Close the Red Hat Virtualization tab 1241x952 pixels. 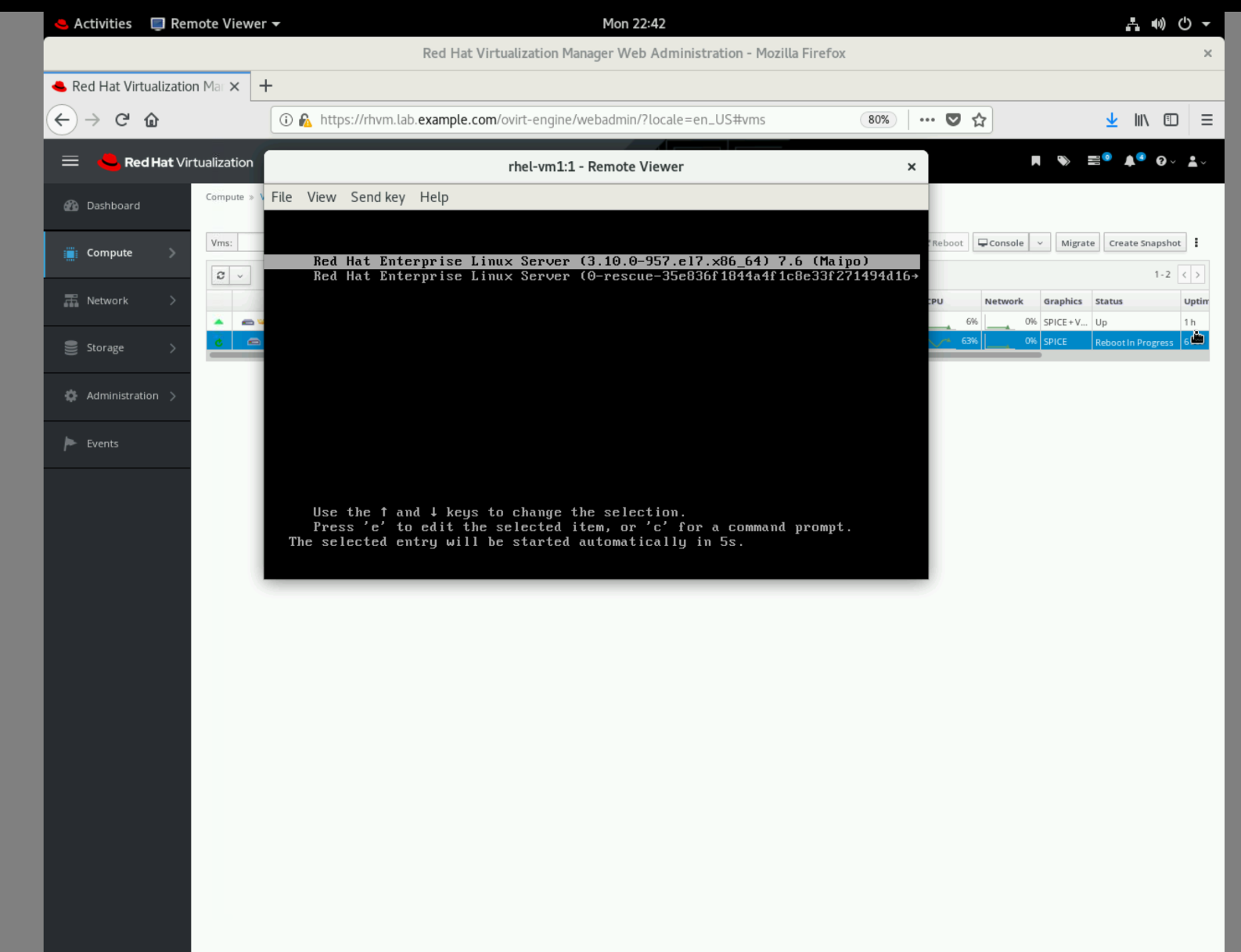pyautogui.click(x=234, y=87)
